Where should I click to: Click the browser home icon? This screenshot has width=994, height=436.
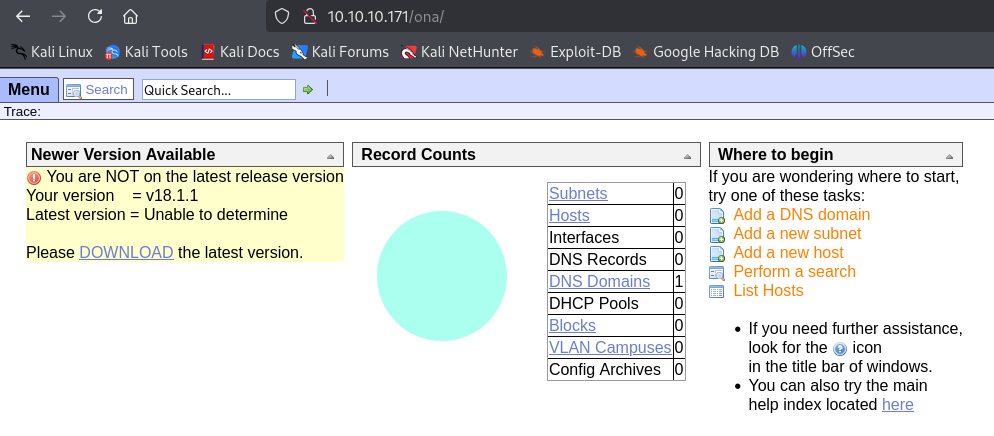click(x=130, y=16)
